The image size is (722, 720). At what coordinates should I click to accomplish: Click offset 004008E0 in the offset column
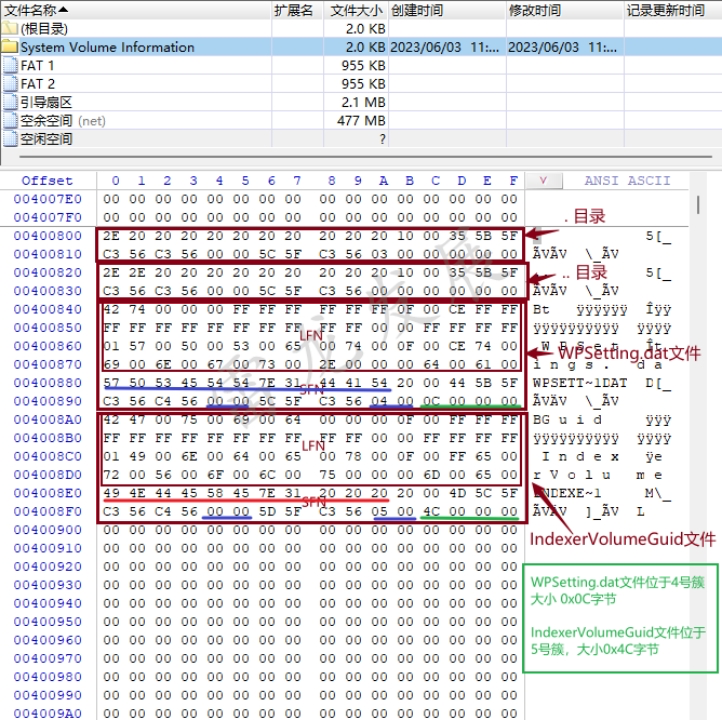pyautogui.click(x=47, y=494)
